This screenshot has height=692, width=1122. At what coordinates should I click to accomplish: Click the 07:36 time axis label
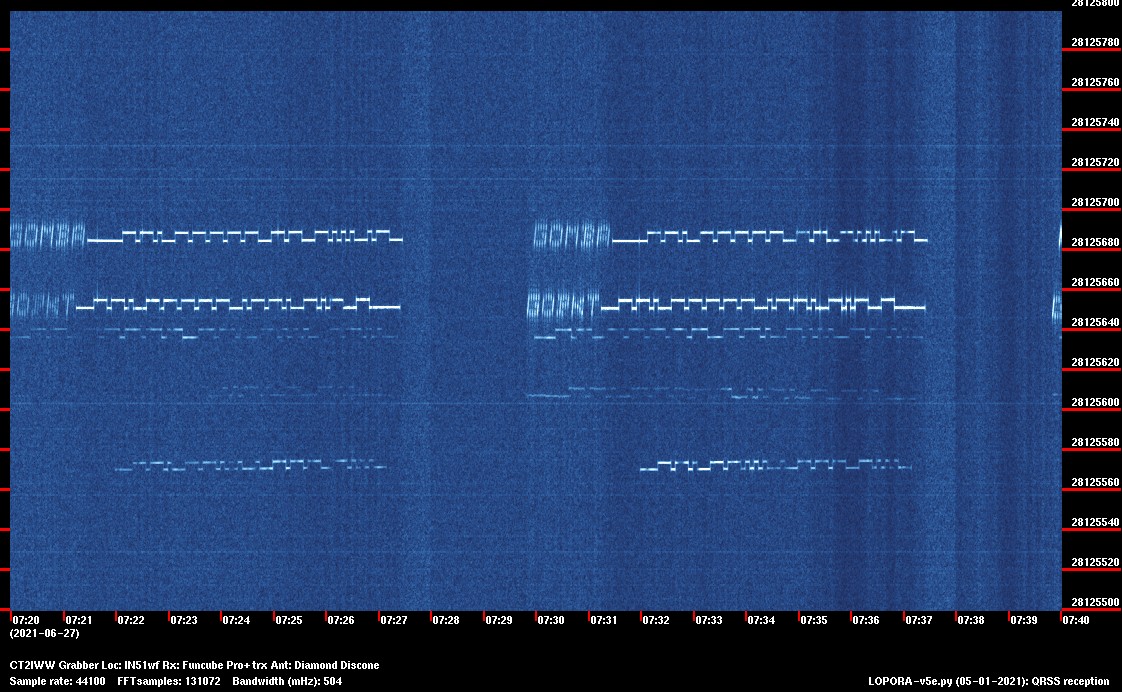click(866, 620)
